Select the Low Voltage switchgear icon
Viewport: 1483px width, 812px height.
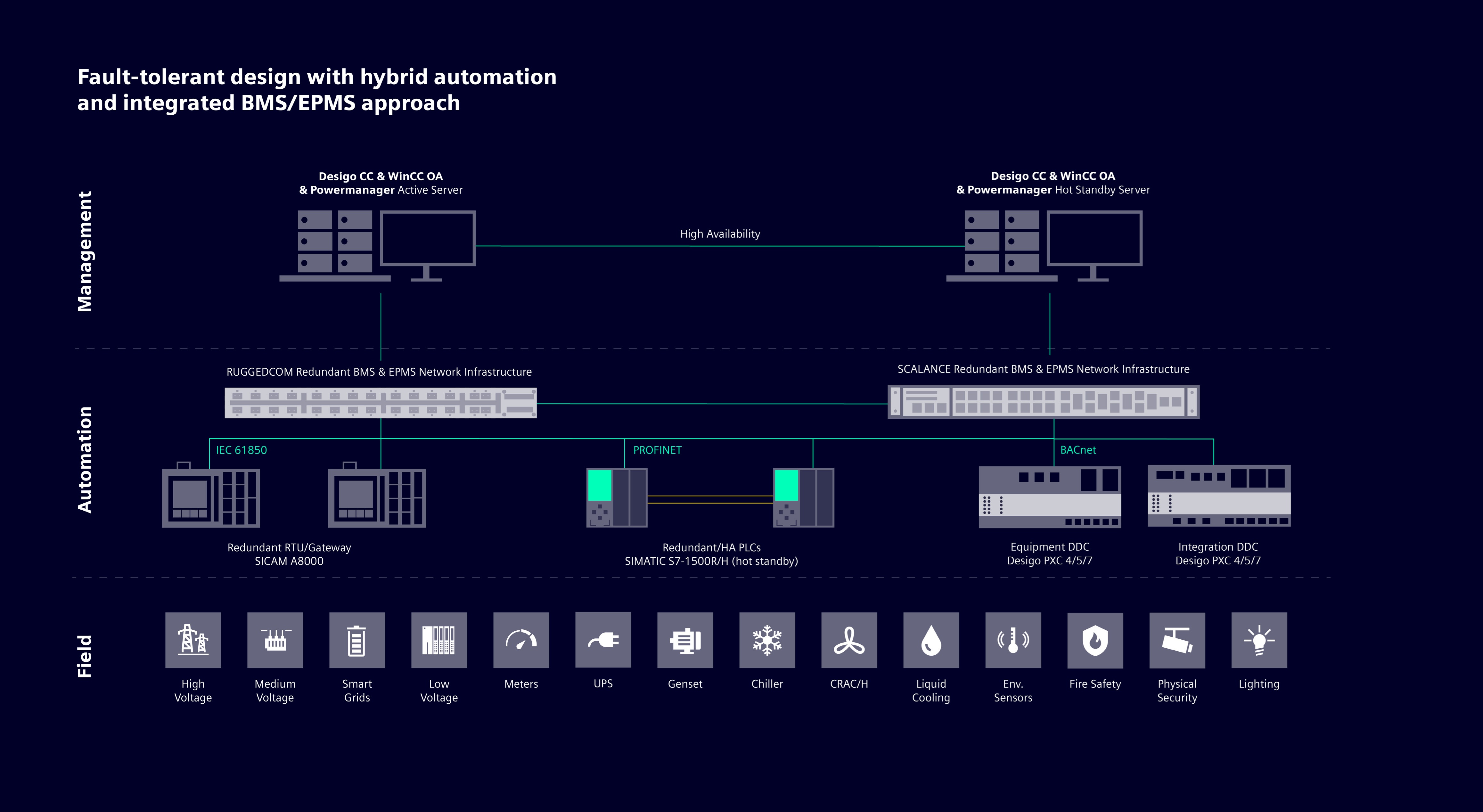click(x=439, y=640)
